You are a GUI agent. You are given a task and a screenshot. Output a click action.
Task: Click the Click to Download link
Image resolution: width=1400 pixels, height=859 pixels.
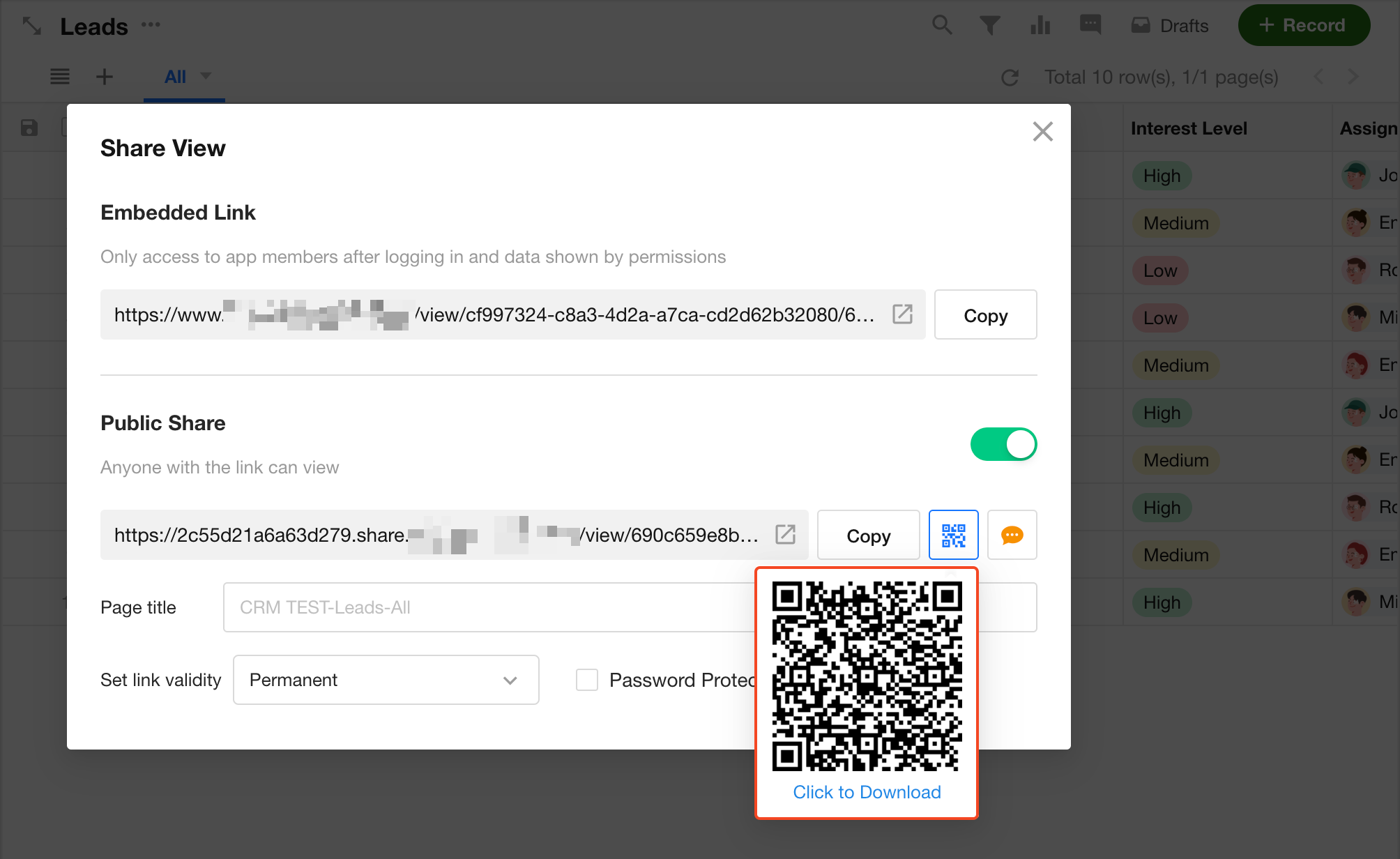pyautogui.click(x=867, y=792)
